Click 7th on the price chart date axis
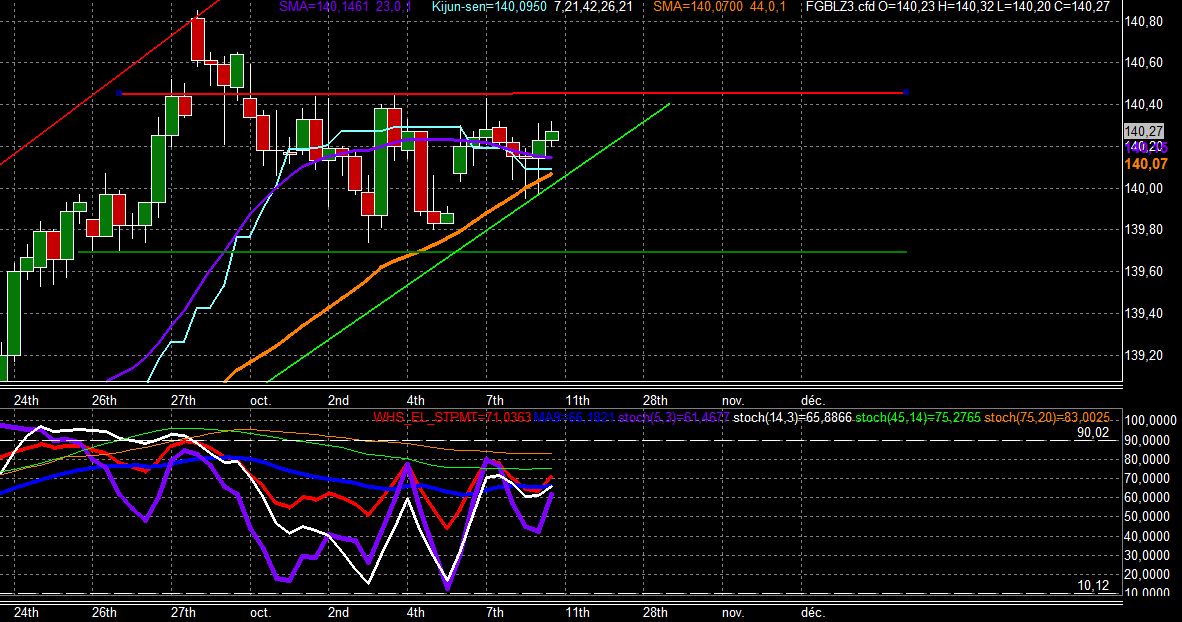The width and height of the screenshot is (1182, 622). [494, 400]
